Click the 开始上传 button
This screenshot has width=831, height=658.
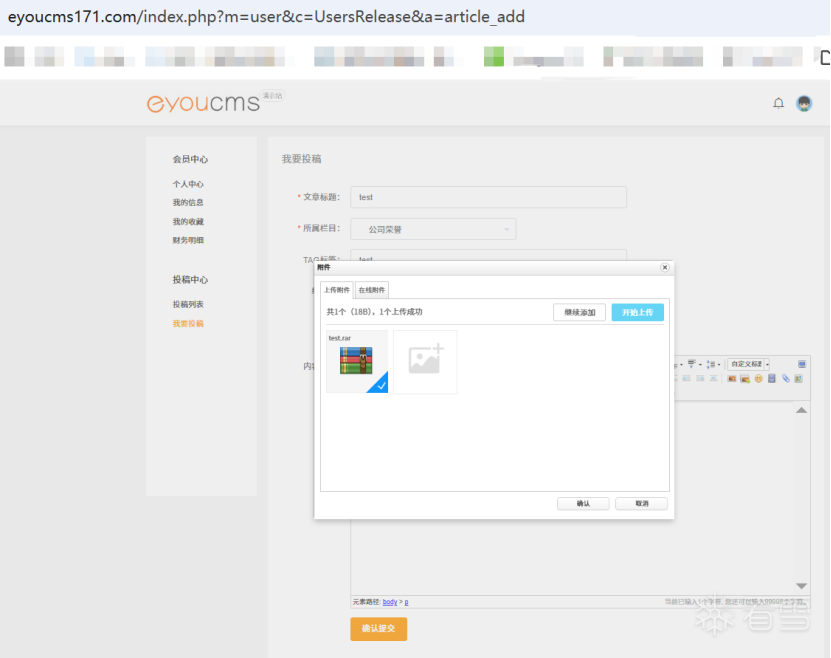point(638,312)
